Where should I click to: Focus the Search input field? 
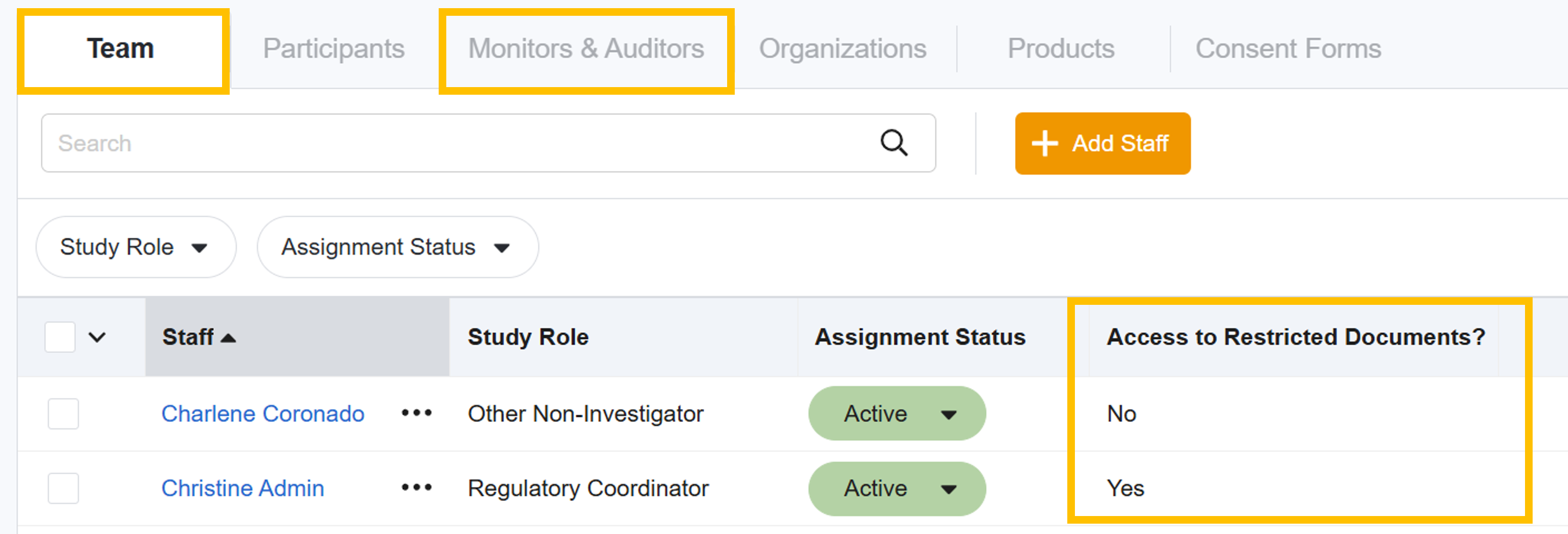457,144
